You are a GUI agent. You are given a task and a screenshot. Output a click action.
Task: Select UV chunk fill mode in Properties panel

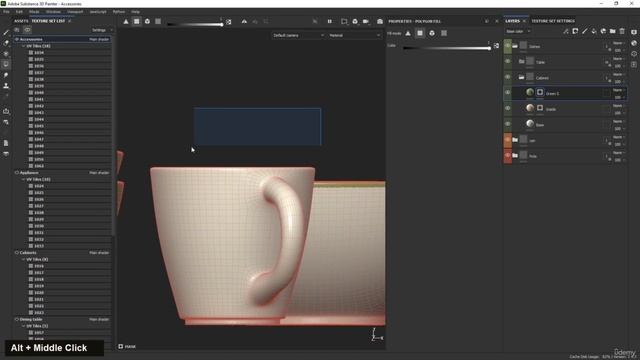[x=444, y=33]
